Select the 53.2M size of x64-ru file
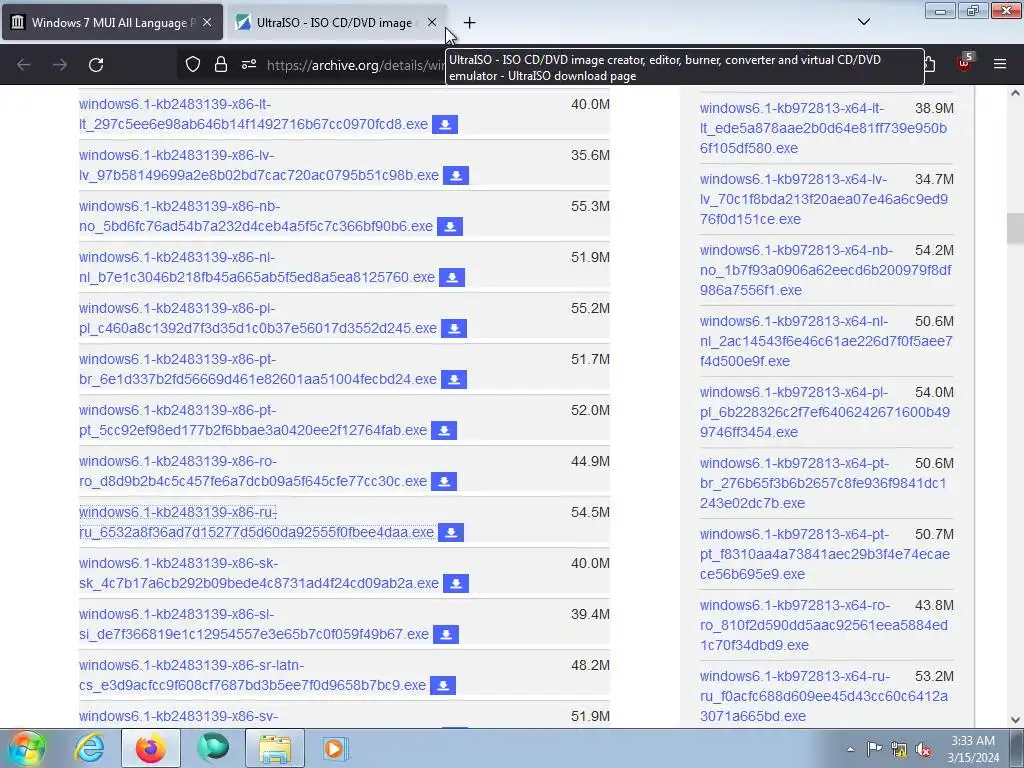The image size is (1024, 768). [x=934, y=676]
